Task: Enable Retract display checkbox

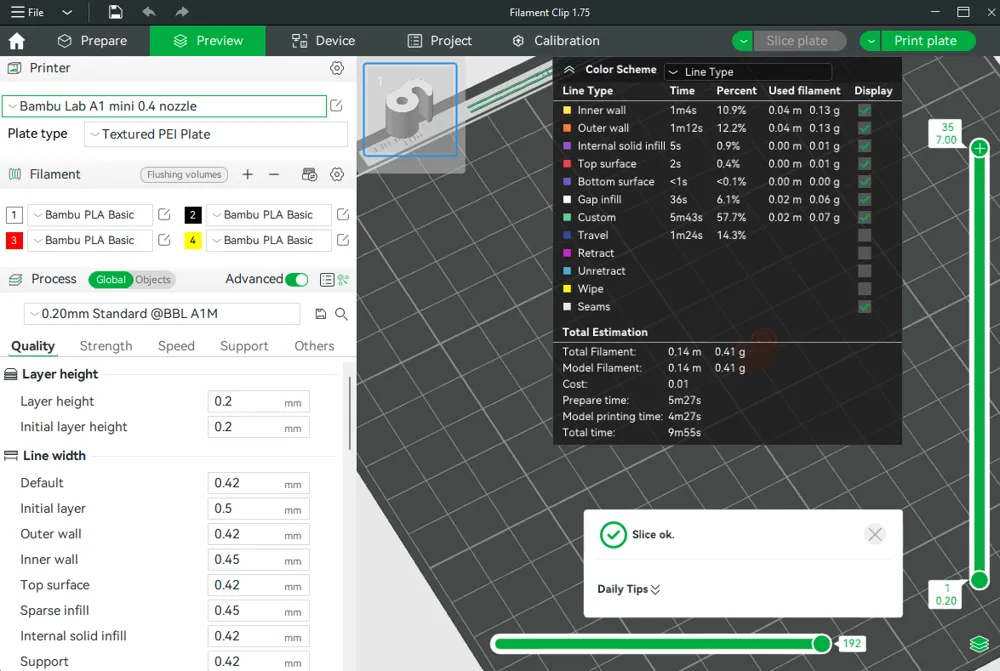Action: click(864, 253)
